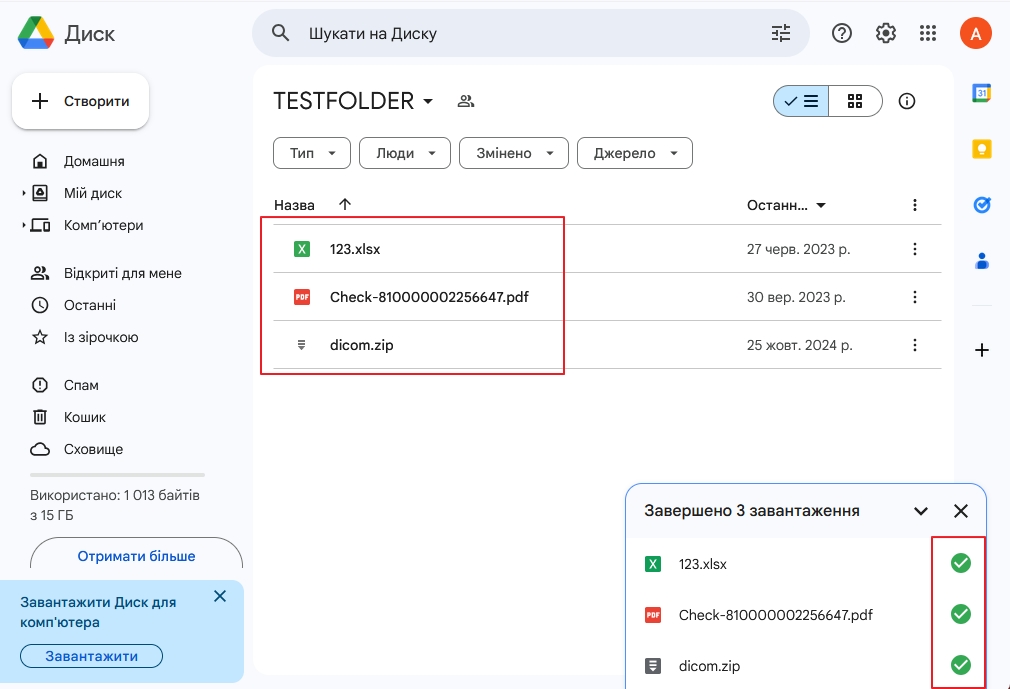Open Google Calendar side panel icon

[982, 93]
